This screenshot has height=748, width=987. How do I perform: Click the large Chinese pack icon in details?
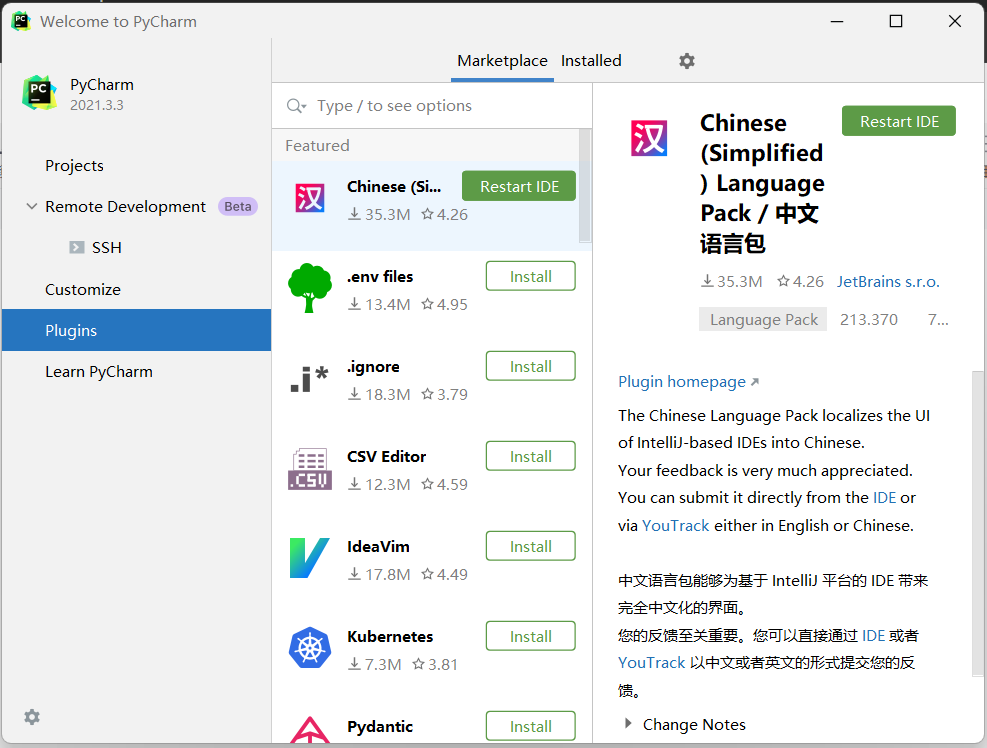tap(649, 139)
